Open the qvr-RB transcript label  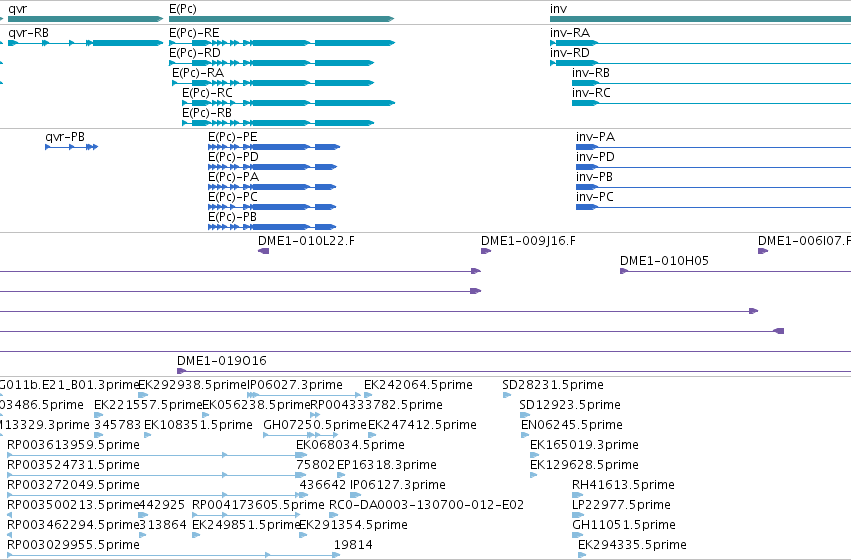pyautogui.click(x=28, y=33)
